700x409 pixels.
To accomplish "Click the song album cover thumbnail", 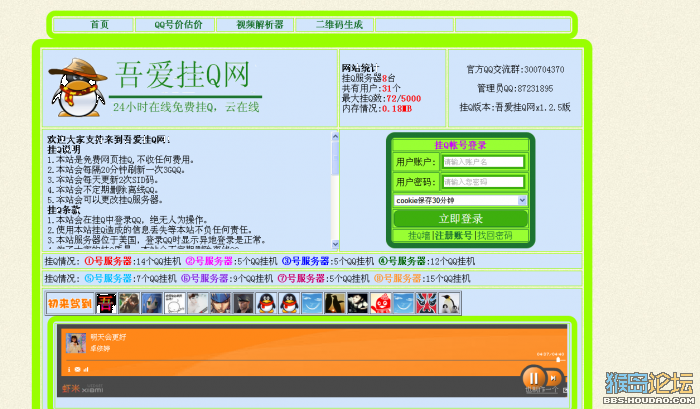I will tap(76, 343).
